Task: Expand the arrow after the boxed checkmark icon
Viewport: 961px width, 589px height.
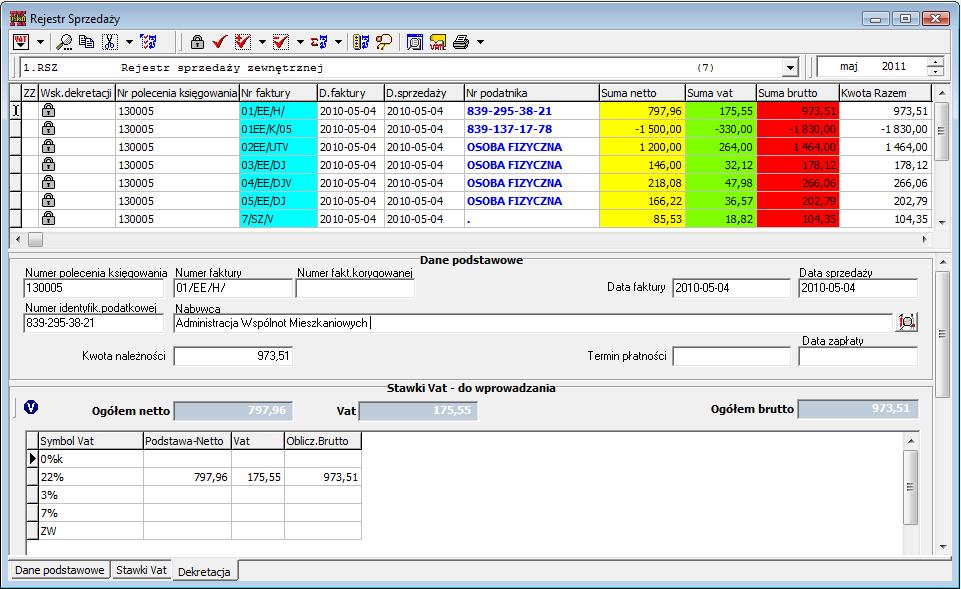Action: coord(300,42)
